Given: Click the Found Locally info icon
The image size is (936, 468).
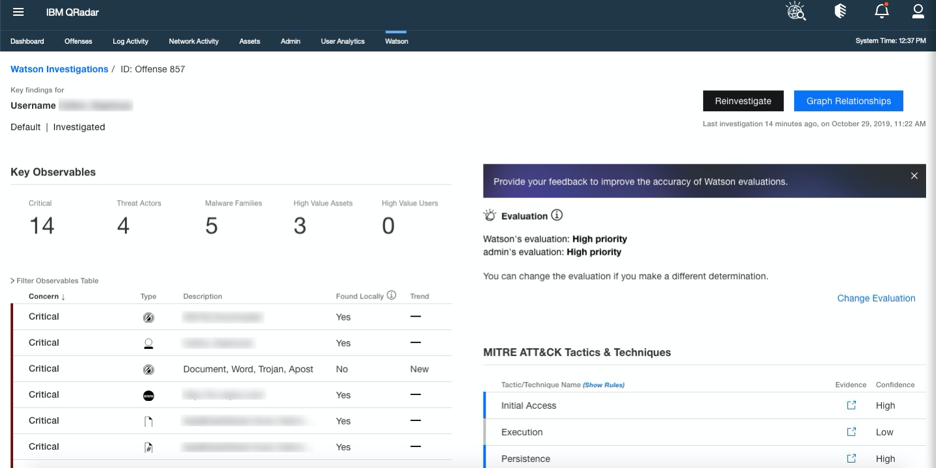Looking at the screenshot, I should [392, 295].
